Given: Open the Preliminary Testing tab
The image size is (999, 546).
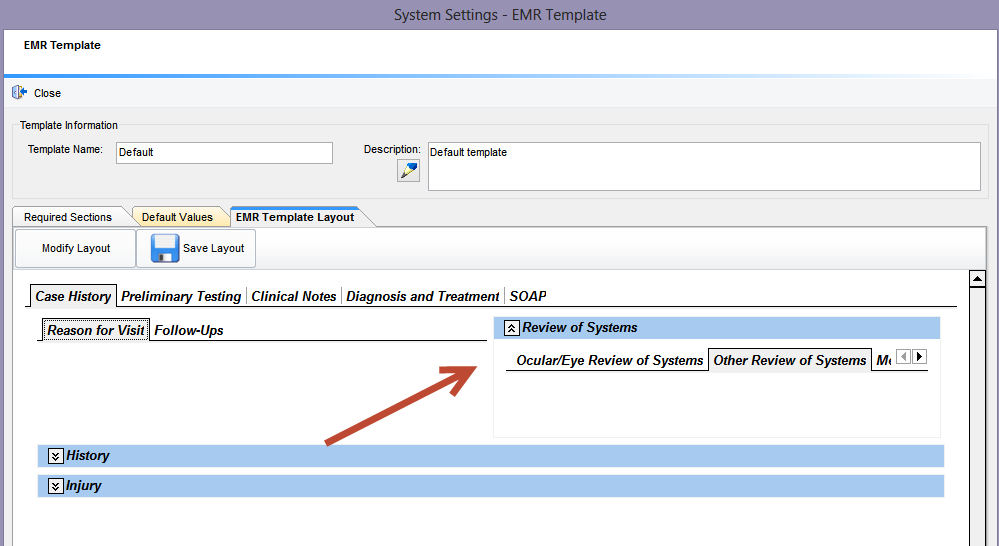Looking at the screenshot, I should (x=181, y=296).
